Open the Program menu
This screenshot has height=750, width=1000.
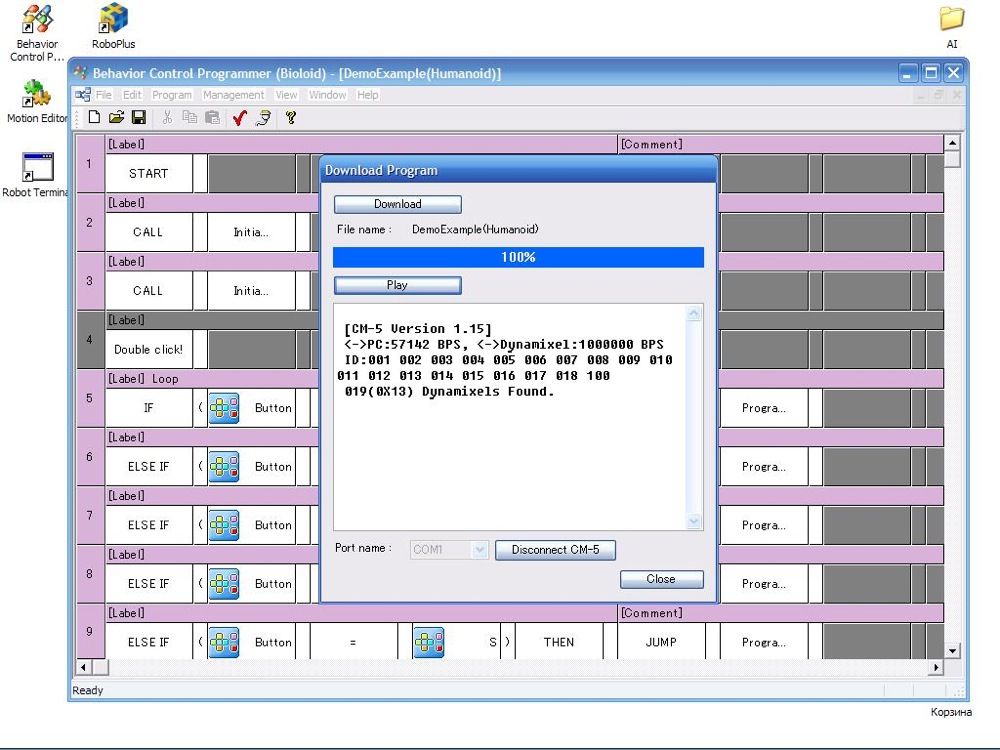[x=172, y=95]
